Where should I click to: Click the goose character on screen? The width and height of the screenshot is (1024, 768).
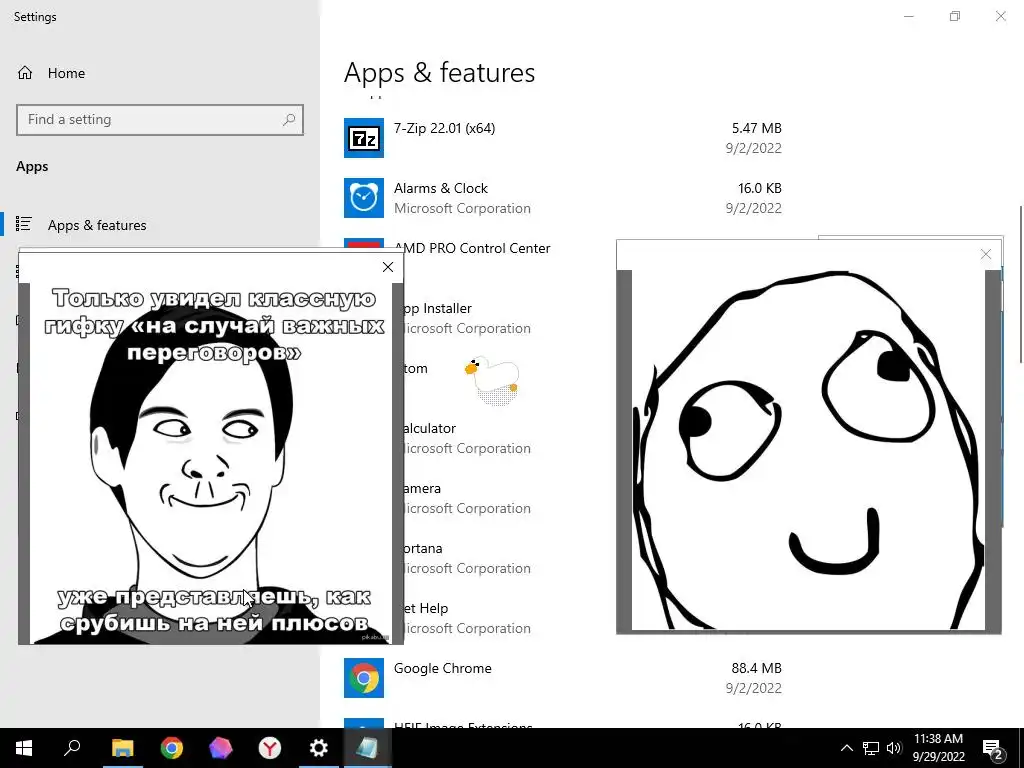493,381
